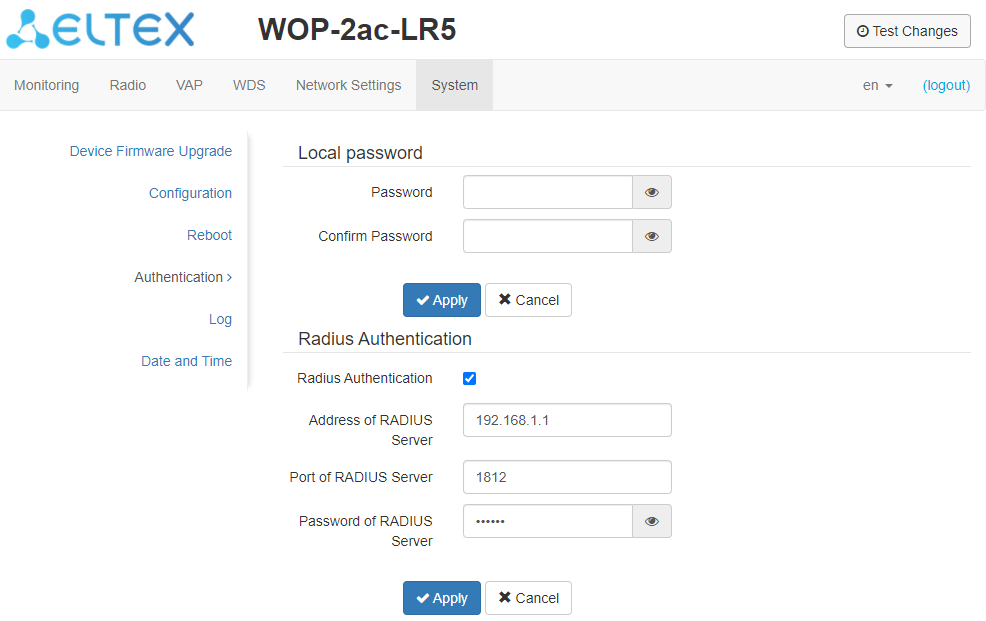
Task: Open the Authentication sidebar section
Action: click(x=183, y=277)
